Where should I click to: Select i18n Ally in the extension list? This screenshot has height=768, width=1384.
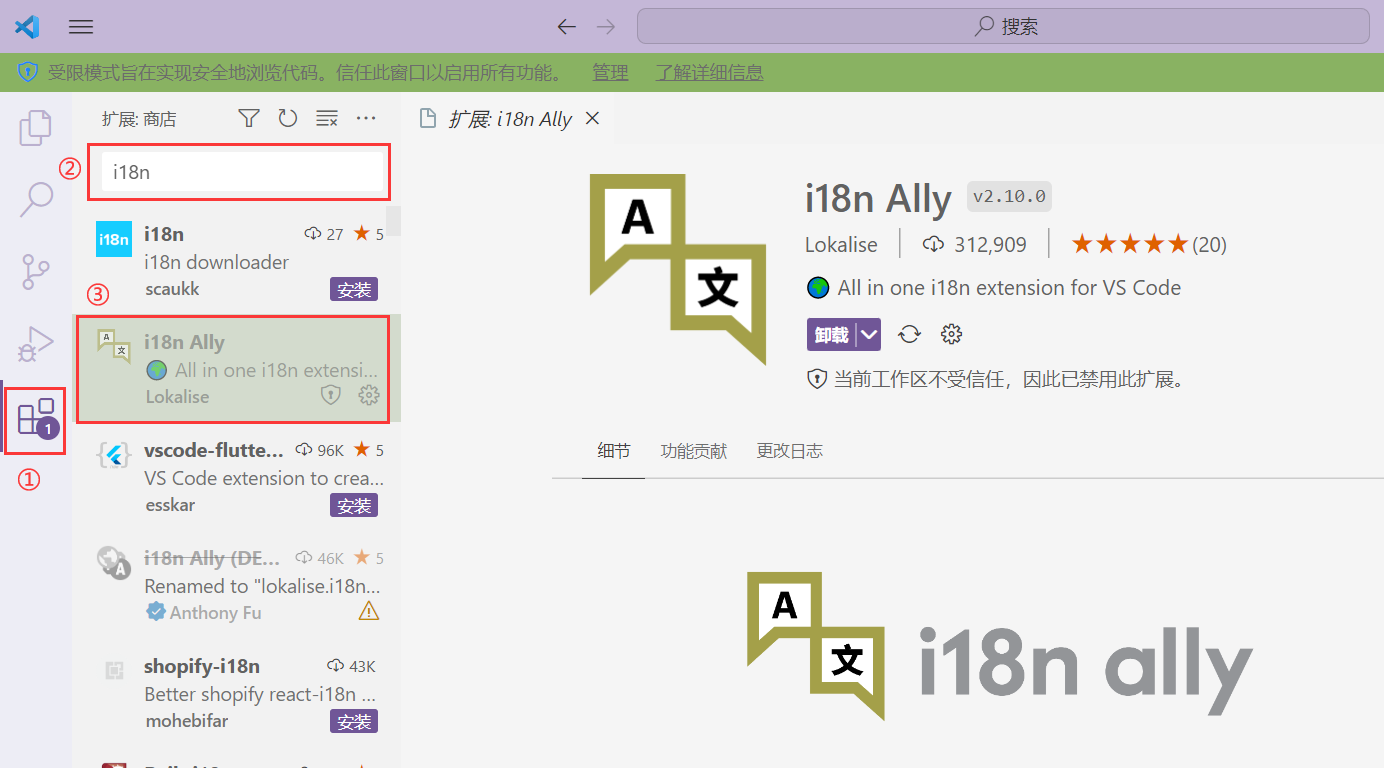coord(238,368)
